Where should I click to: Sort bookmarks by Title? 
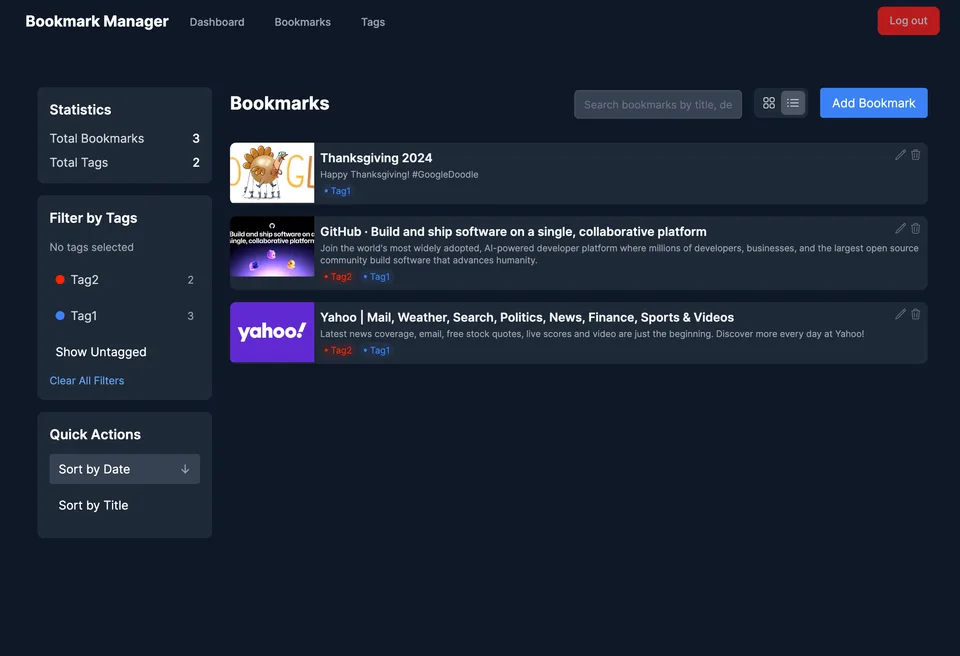pyautogui.click(x=124, y=505)
